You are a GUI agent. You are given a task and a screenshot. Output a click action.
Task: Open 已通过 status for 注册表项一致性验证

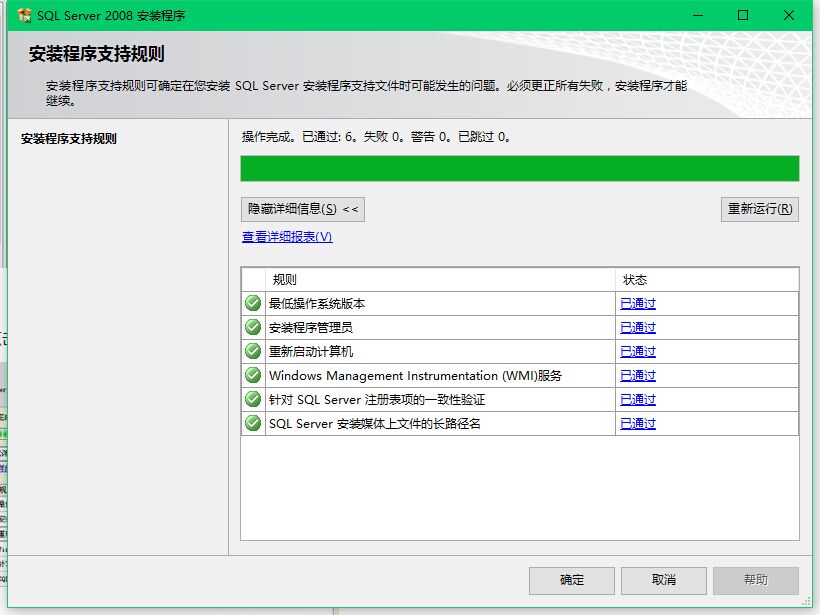[x=637, y=400]
